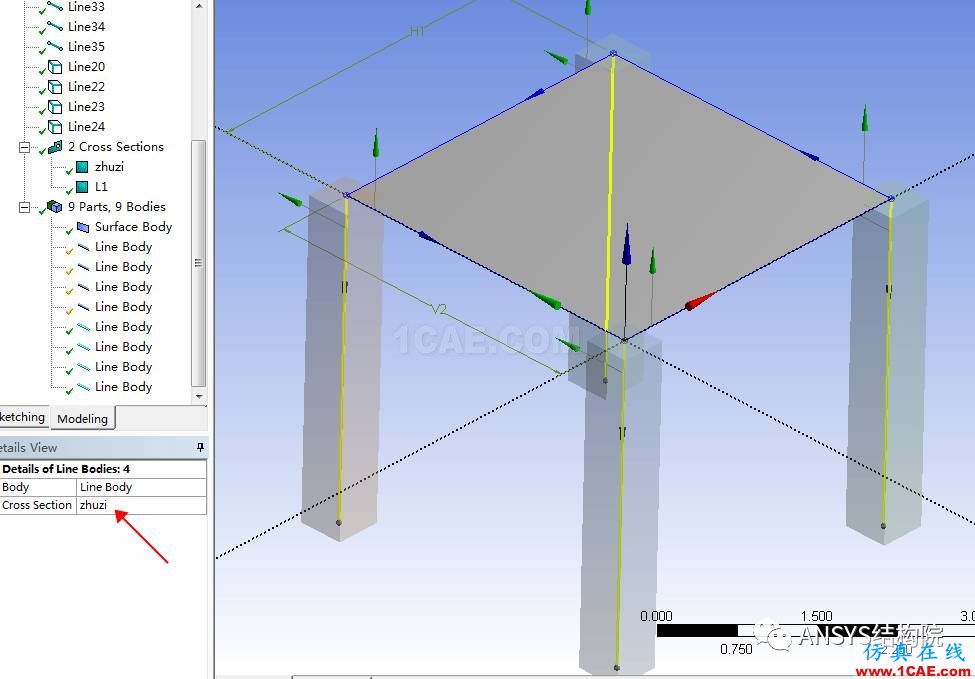Click the L1 cross section icon
975x679 pixels.
point(81,187)
